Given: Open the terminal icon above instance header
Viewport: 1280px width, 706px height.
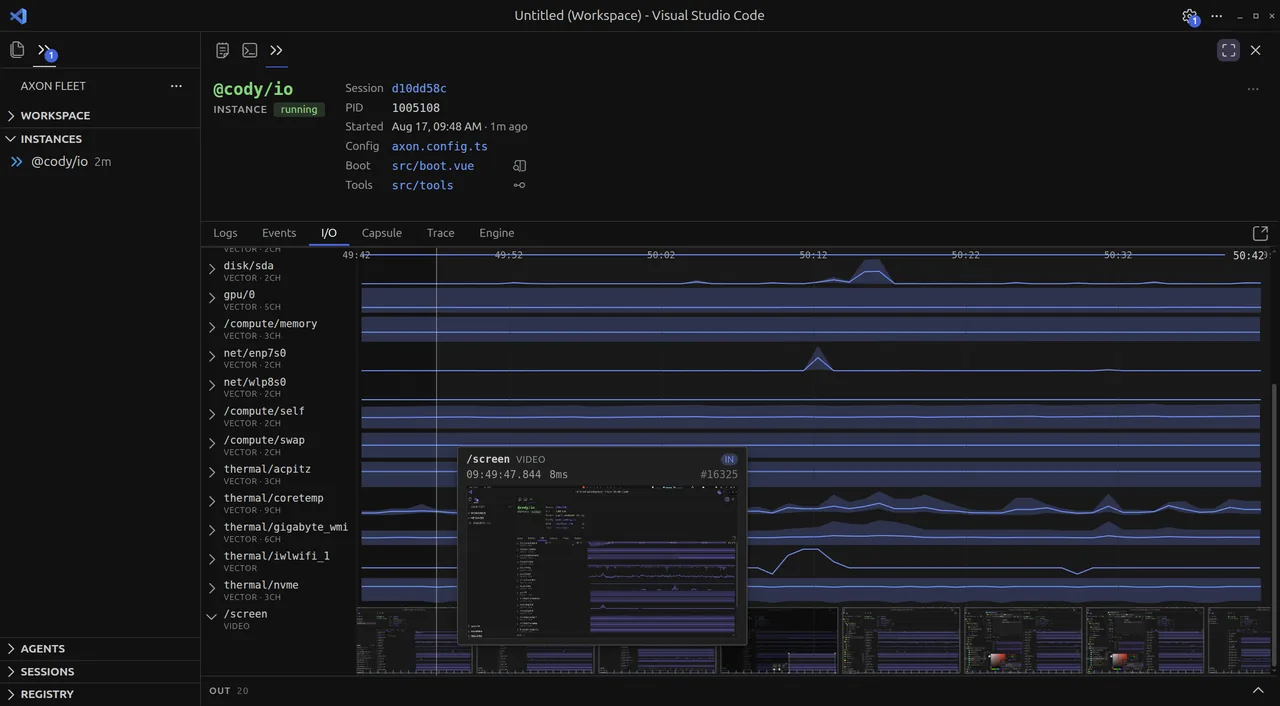Looking at the screenshot, I should (250, 50).
